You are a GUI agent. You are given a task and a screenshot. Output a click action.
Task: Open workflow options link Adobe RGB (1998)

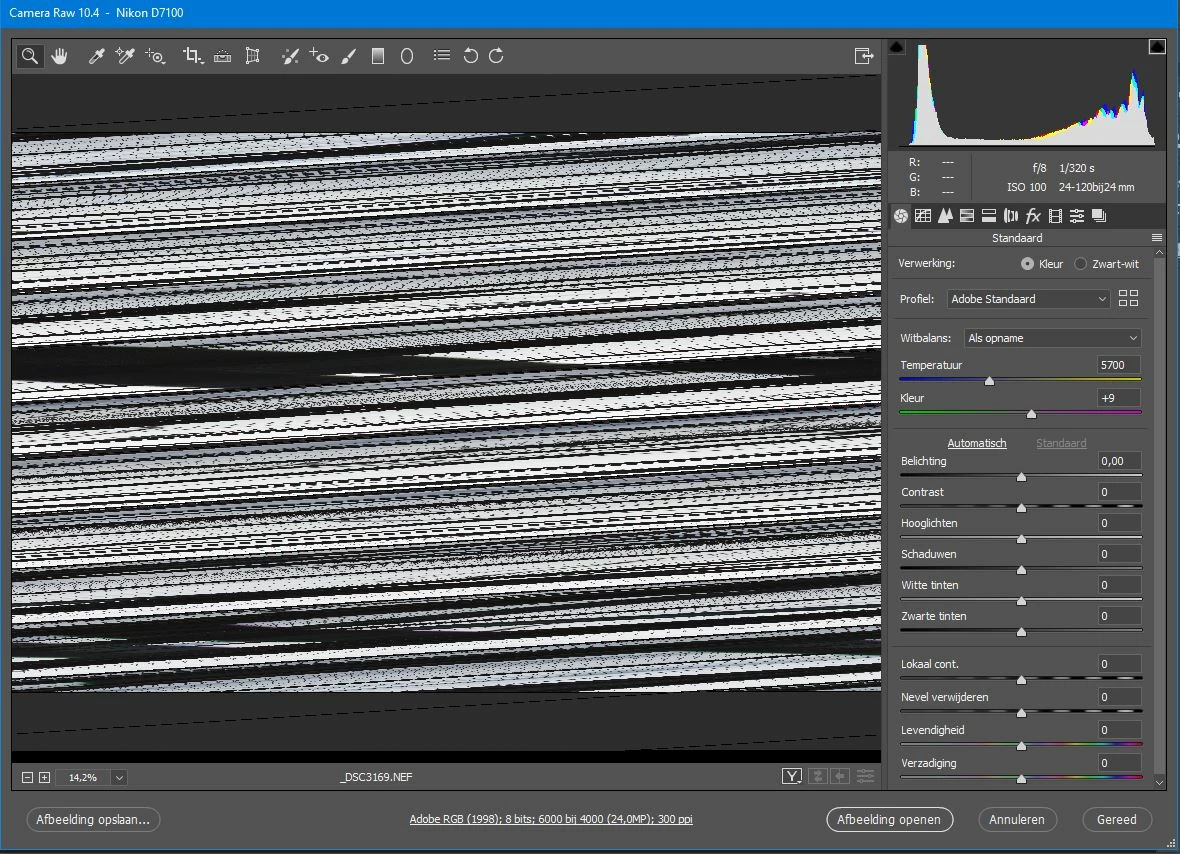[551, 819]
